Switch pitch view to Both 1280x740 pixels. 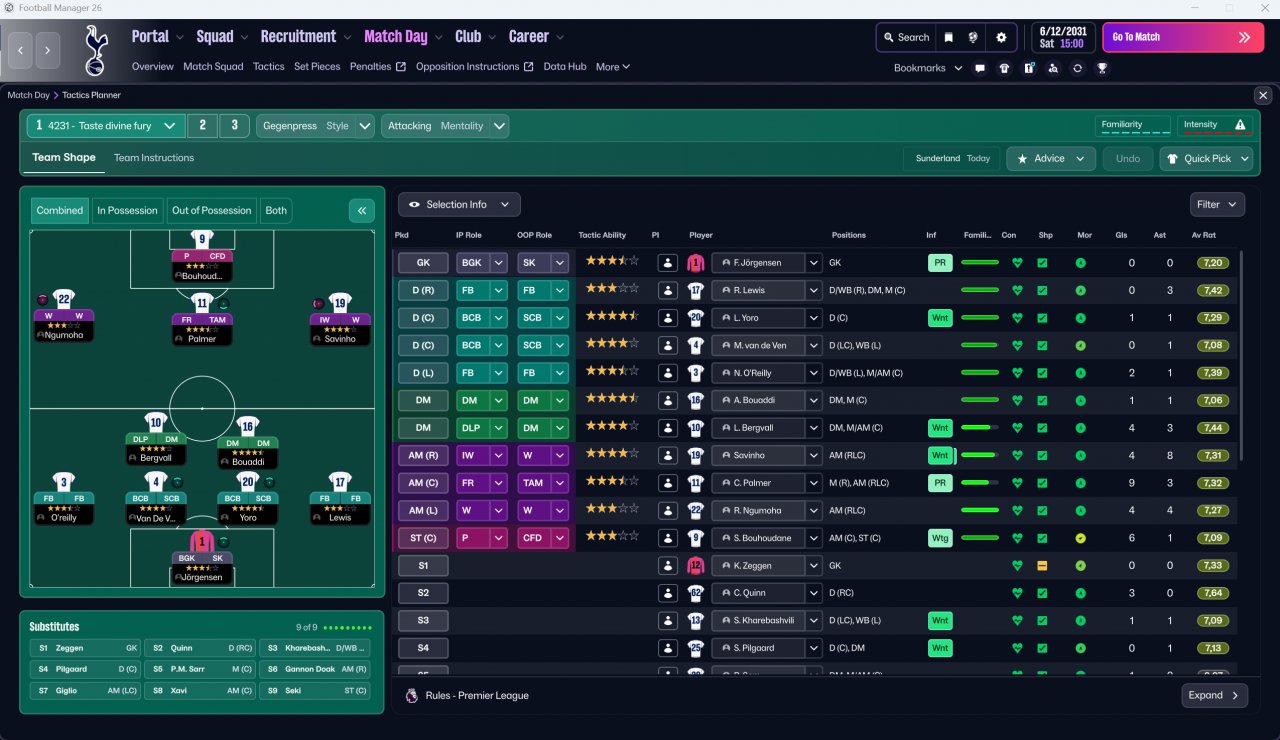tap(276, 210)
